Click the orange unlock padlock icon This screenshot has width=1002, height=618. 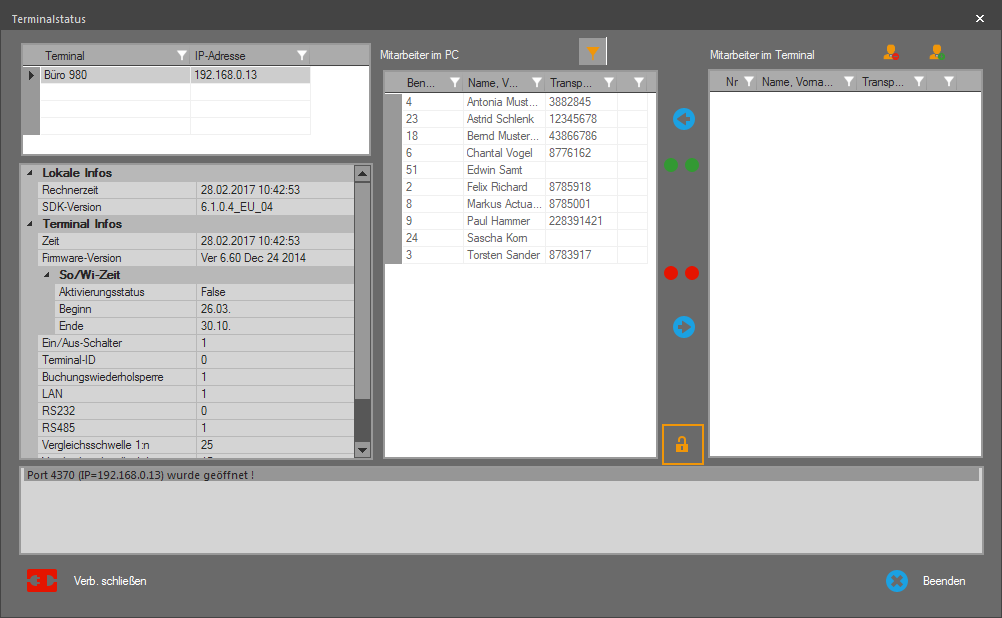point(682,445)
